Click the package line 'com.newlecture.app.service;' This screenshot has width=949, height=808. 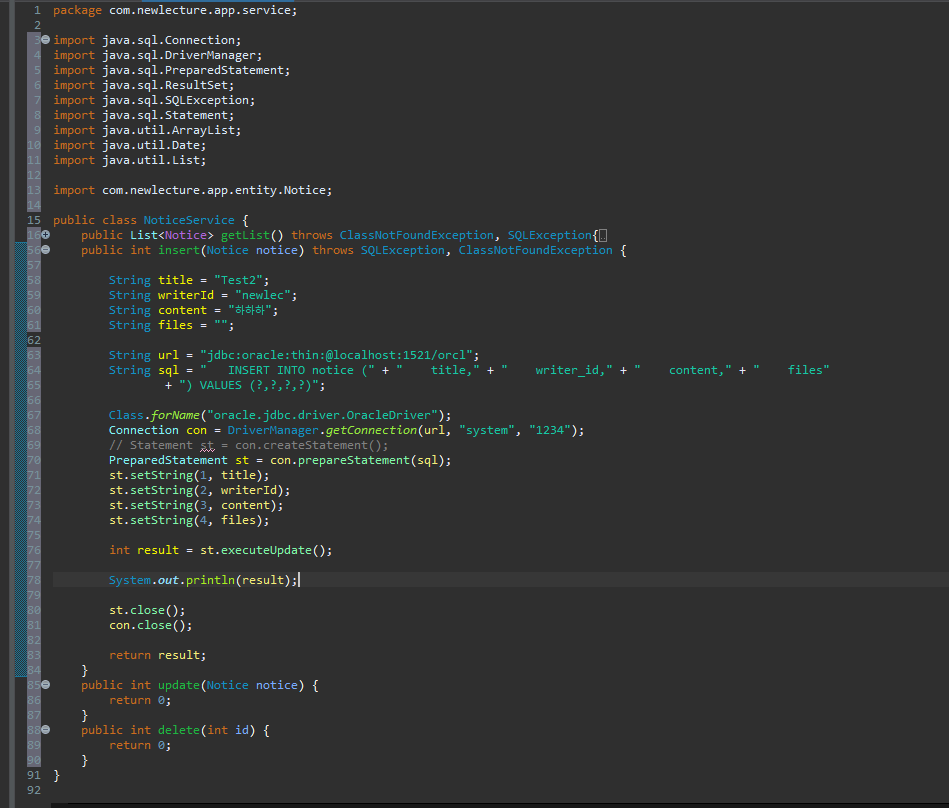(x=203, y=10)
